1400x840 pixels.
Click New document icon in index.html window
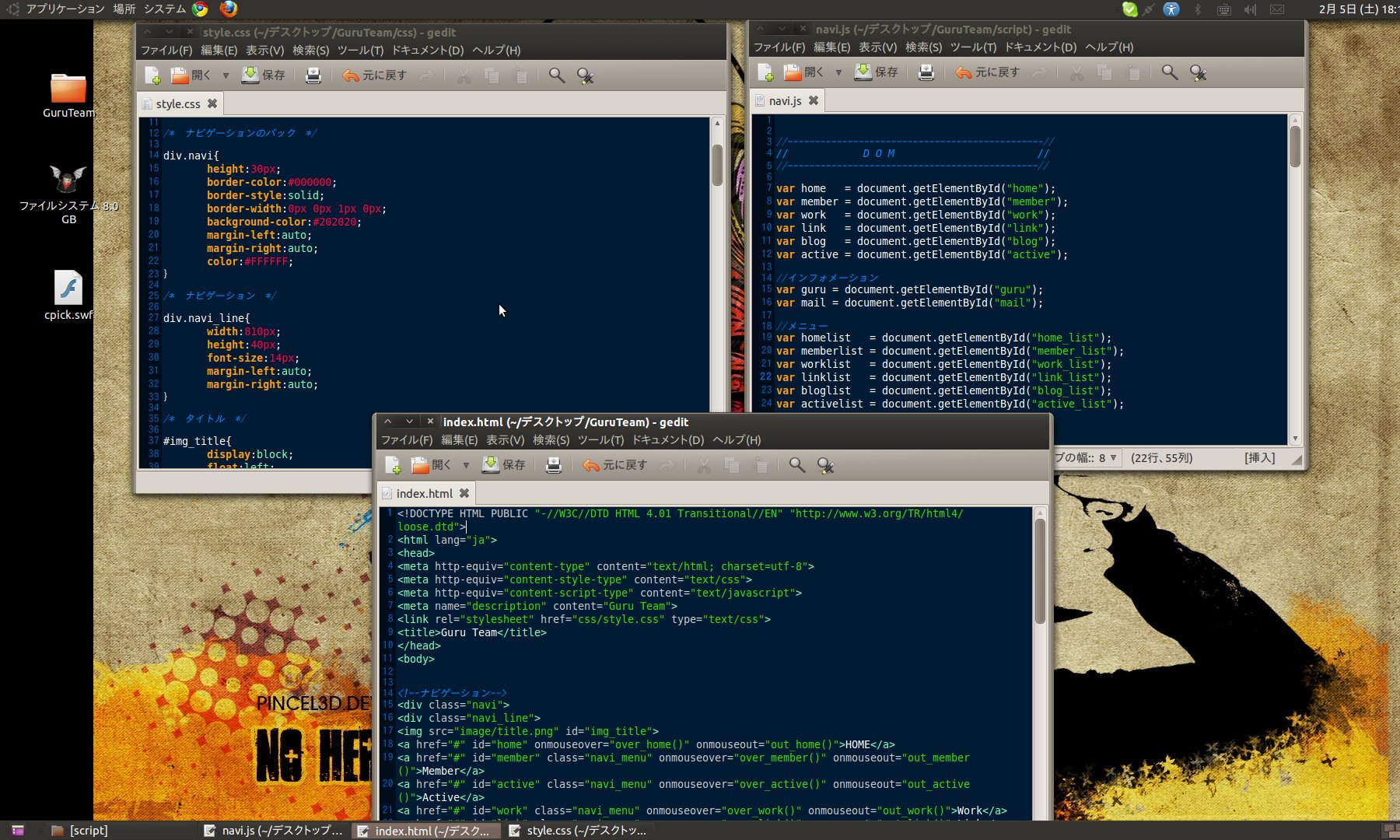(393, 465)
